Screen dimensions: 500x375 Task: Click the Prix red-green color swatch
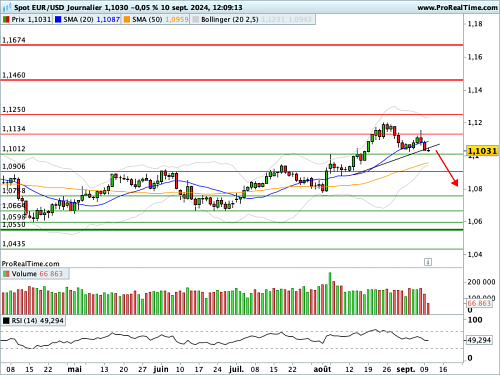pos(6,20)
